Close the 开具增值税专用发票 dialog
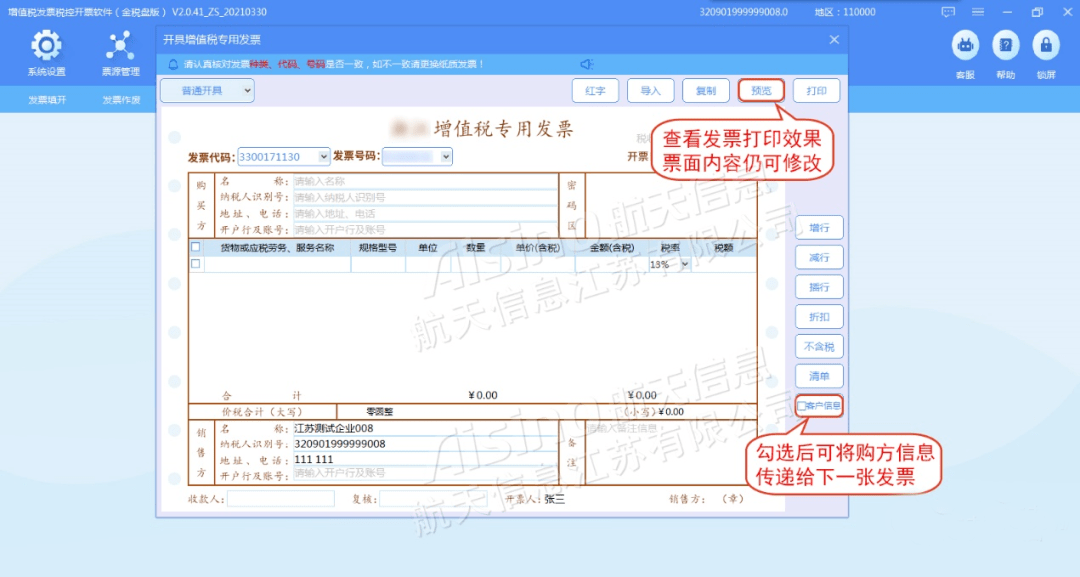The height and width of the screenshot is (577, 1080). tap(834, 40)
